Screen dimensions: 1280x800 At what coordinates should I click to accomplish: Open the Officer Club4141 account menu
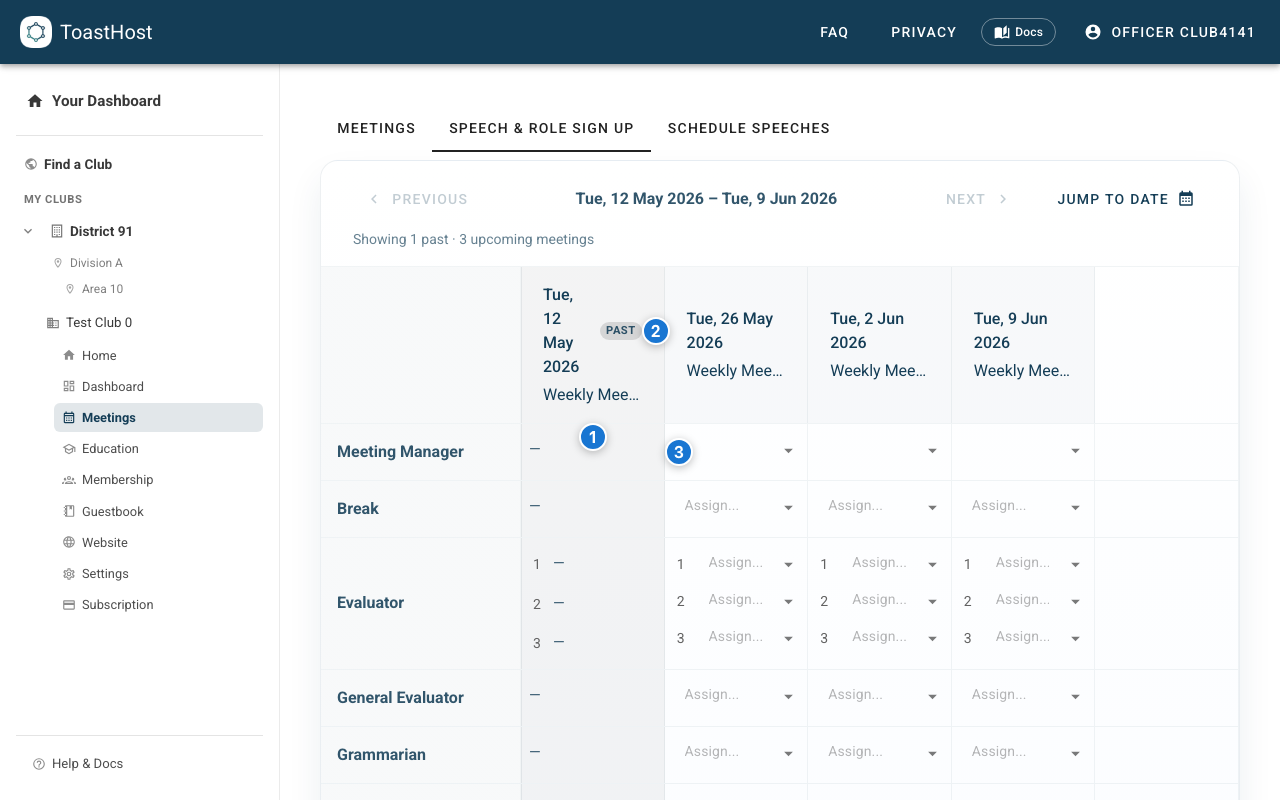1170,32
